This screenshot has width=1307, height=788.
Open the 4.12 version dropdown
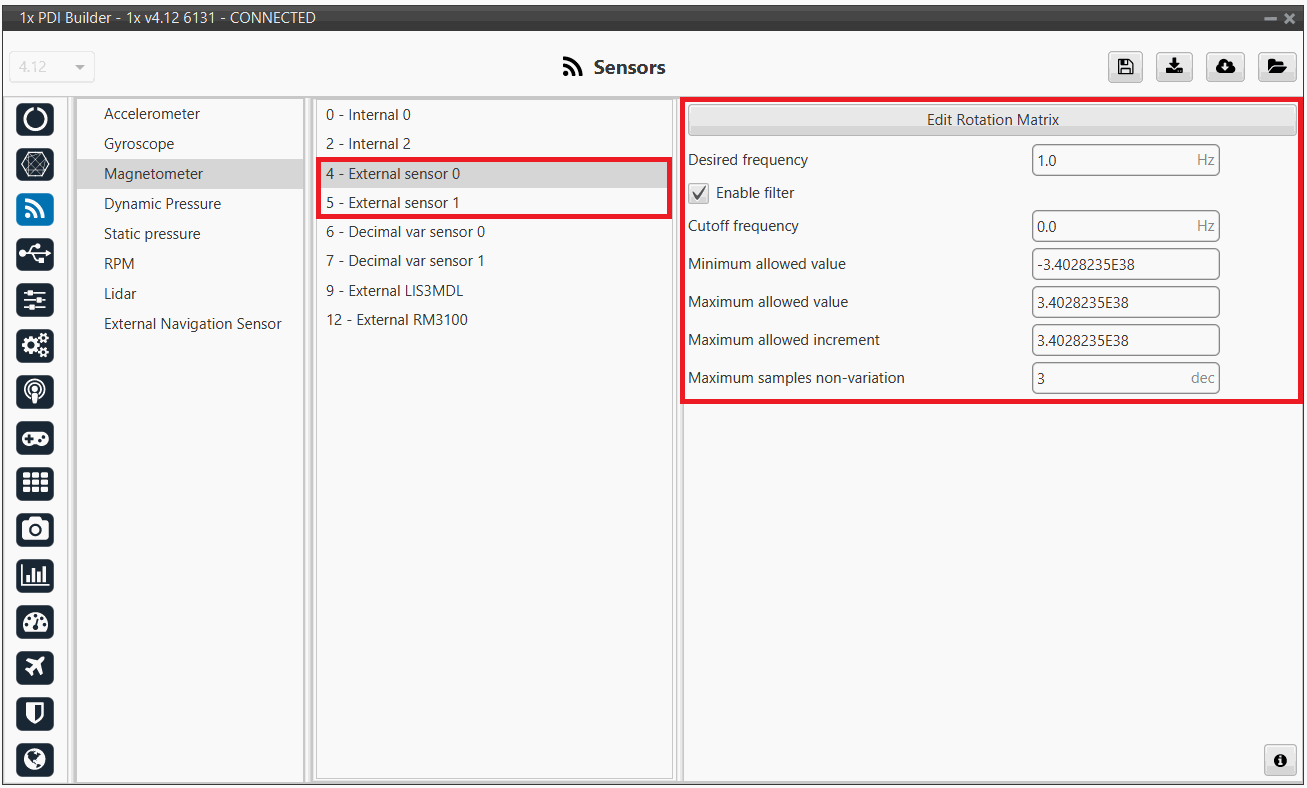(x=52, y=67)
